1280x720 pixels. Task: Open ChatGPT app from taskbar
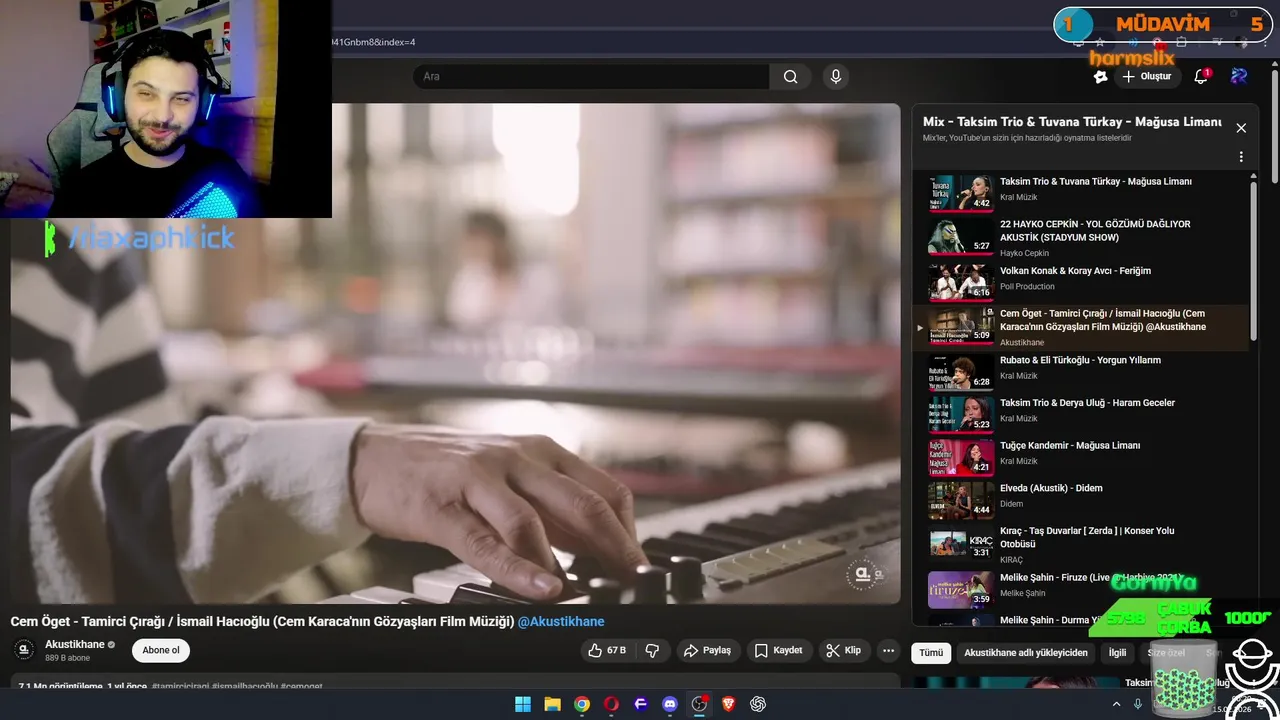point(758,704)
